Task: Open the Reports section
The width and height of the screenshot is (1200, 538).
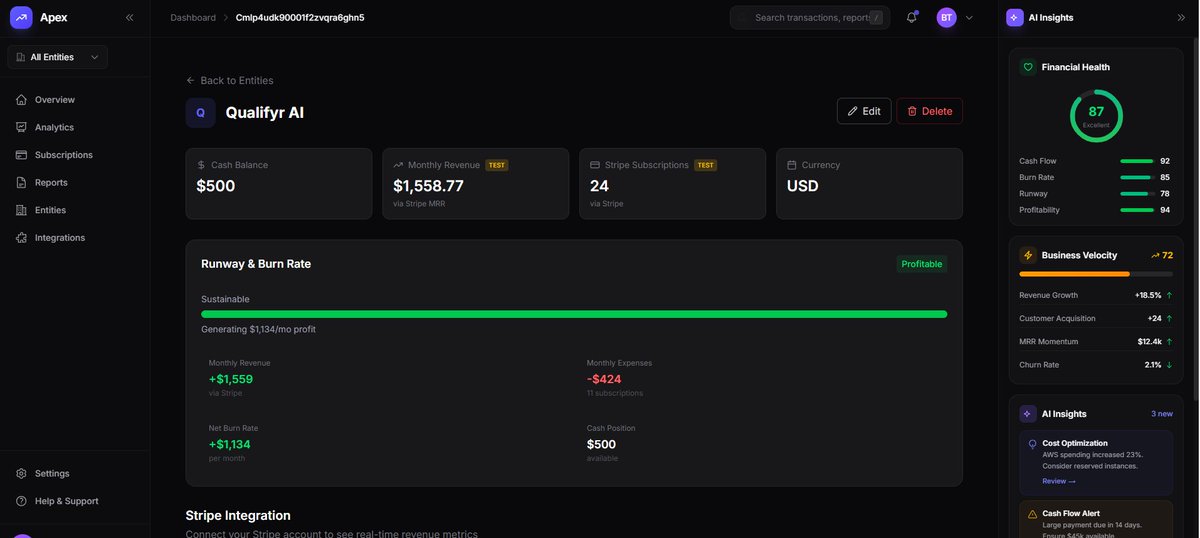Action: point(75,182)
